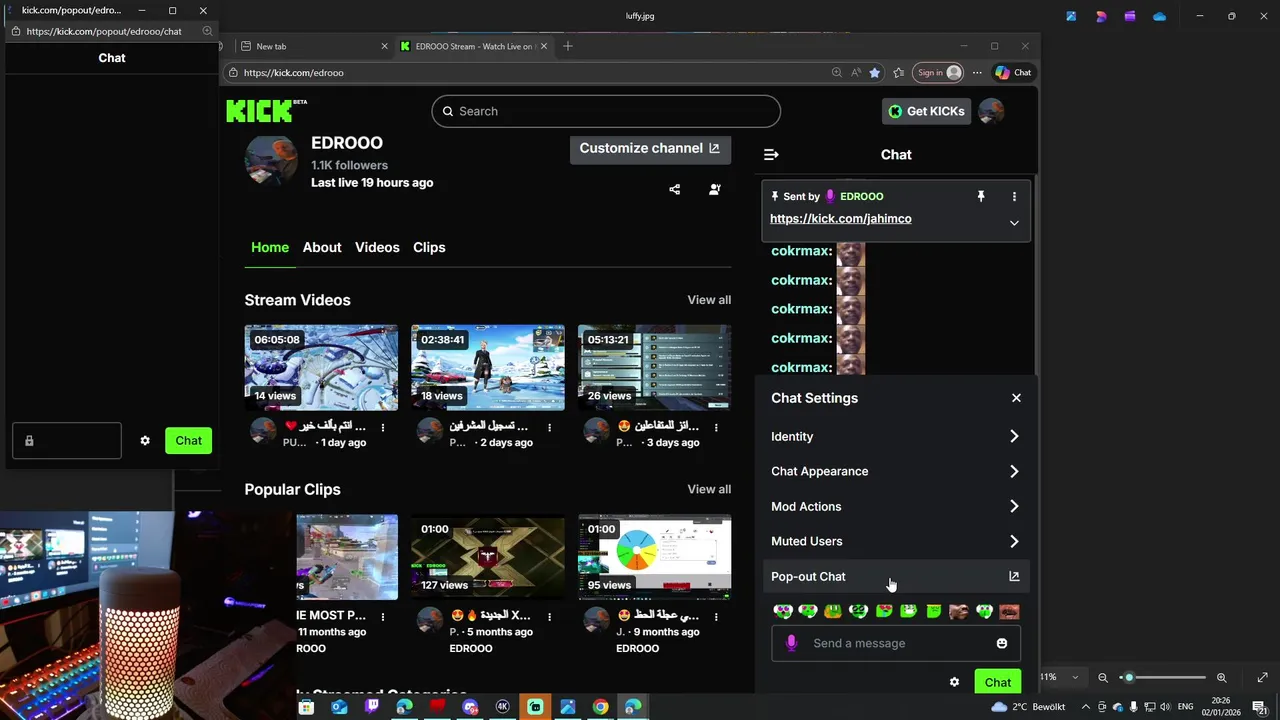Click the OneDrive cloud icon in photo viewer
The height and width of the screenshot is (720, 1280).
pyautogui.click(x=1159, y=16)
